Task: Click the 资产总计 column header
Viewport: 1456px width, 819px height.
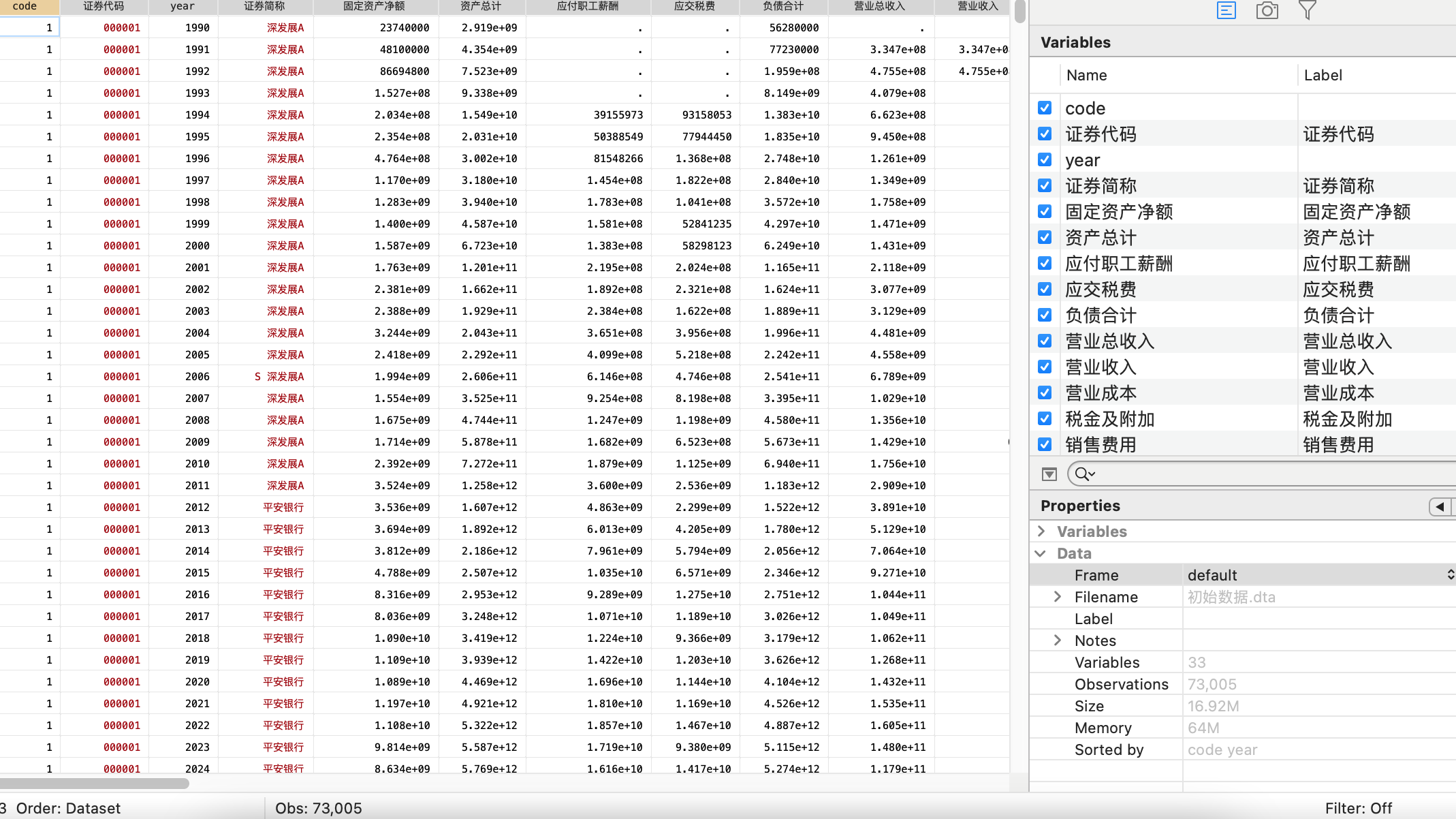Action: (481, 6)
